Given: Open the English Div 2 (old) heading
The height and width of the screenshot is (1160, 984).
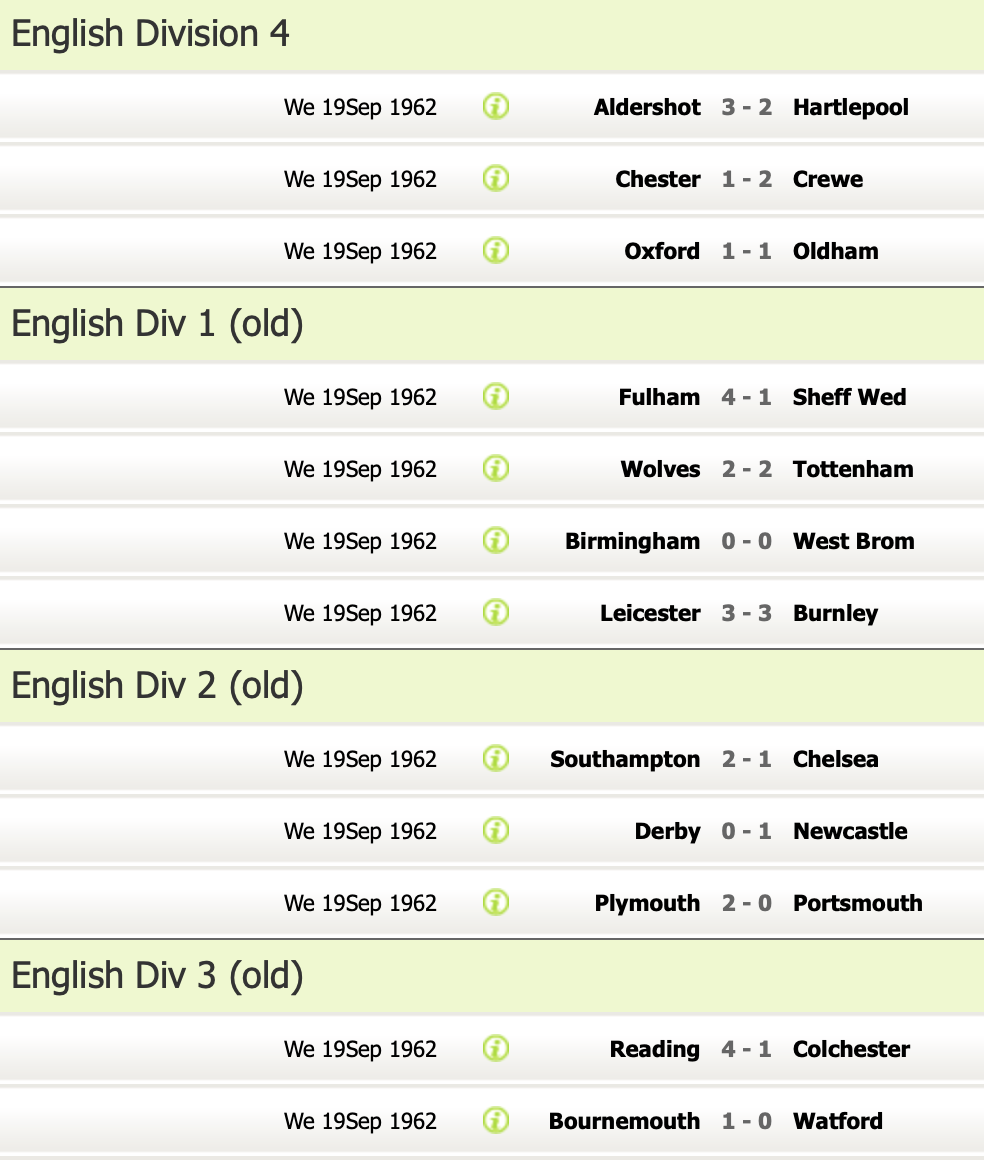Looking at the screenshot, I should click(x=157, y=686).
